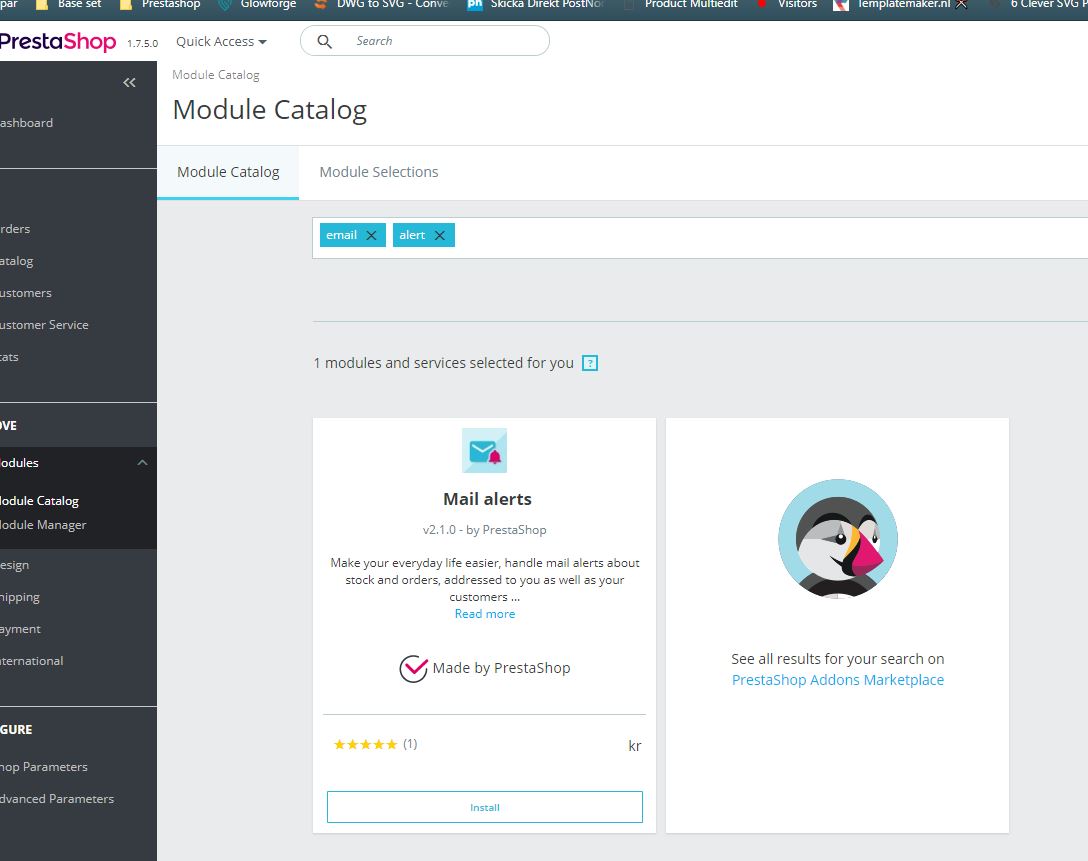Screen dimensions: 1088x861
Task: Click the search magnifier icon
Action: pos(324,42)
